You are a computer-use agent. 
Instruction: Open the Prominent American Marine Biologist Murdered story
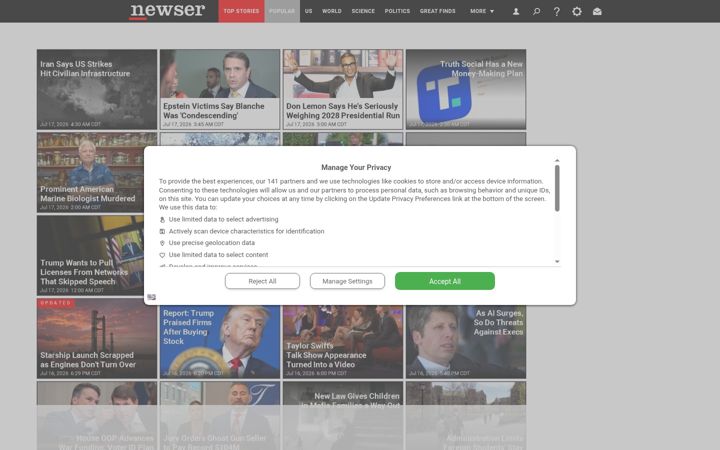click(90, 173)
